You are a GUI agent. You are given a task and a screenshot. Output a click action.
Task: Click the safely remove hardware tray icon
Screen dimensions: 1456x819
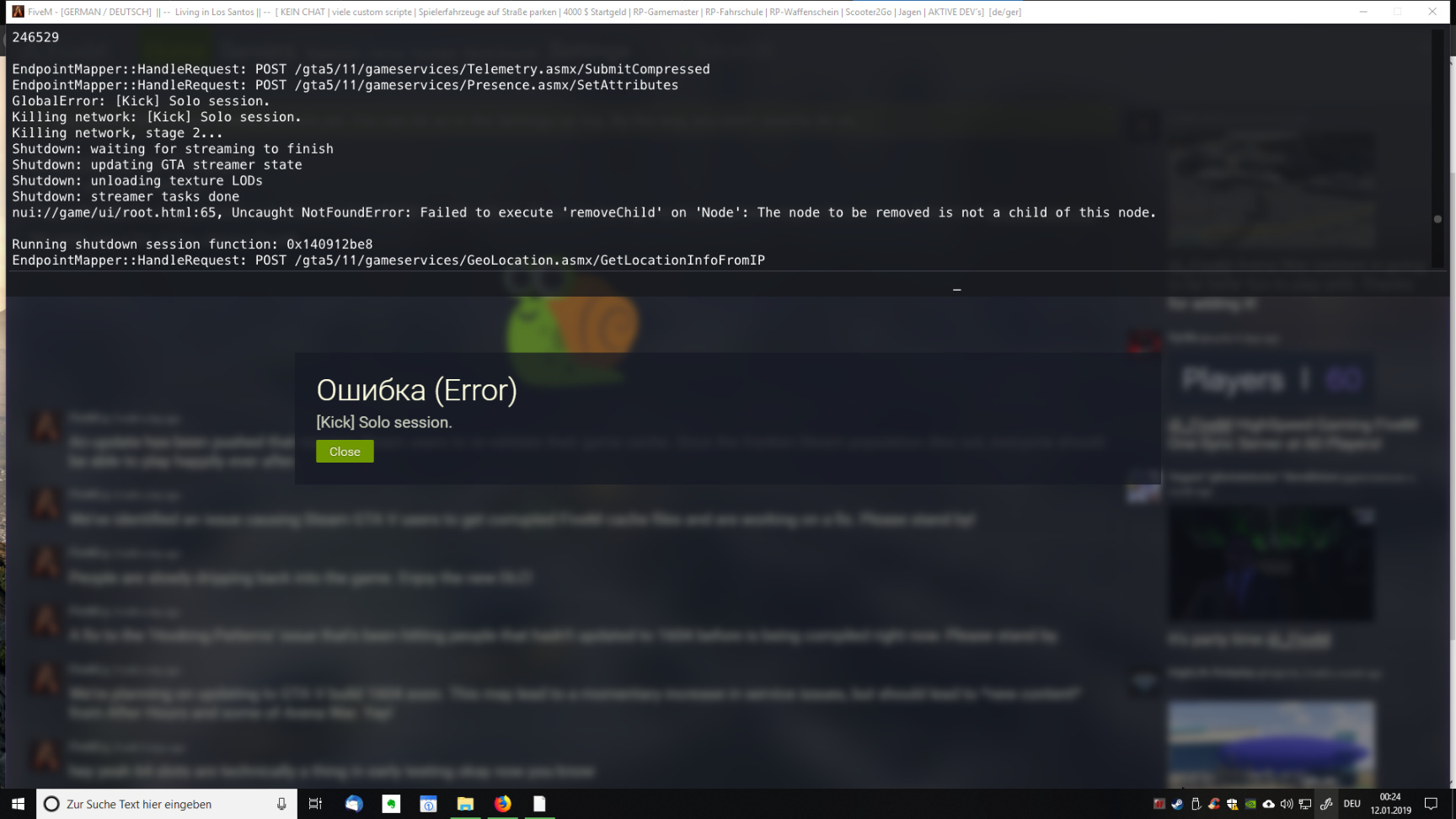click(x=1196, y=804)
